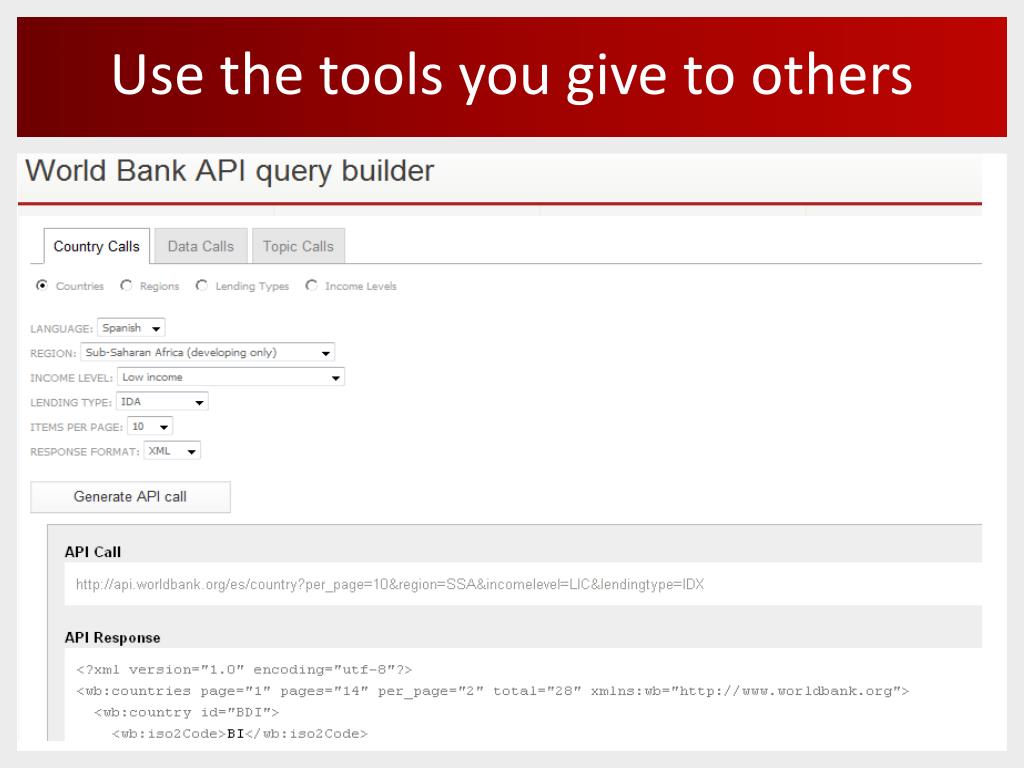Click the REGION: field label

point(53,353)
